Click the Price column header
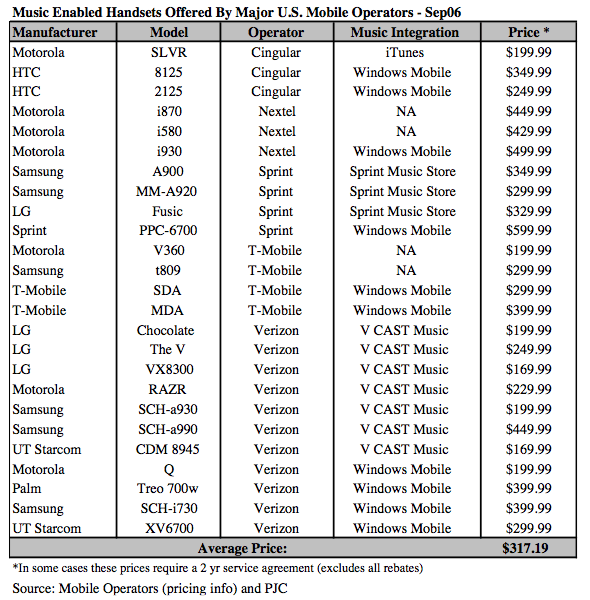The image size is (590, 600). pos(528,32)
